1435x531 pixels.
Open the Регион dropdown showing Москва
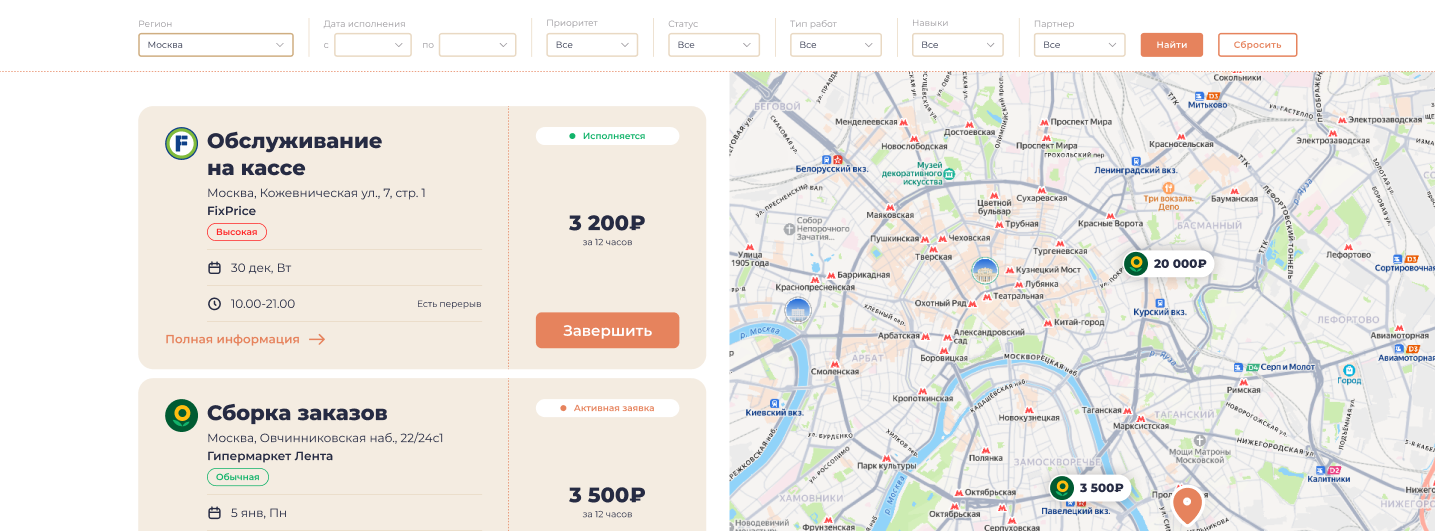click(x=216, y=45)
